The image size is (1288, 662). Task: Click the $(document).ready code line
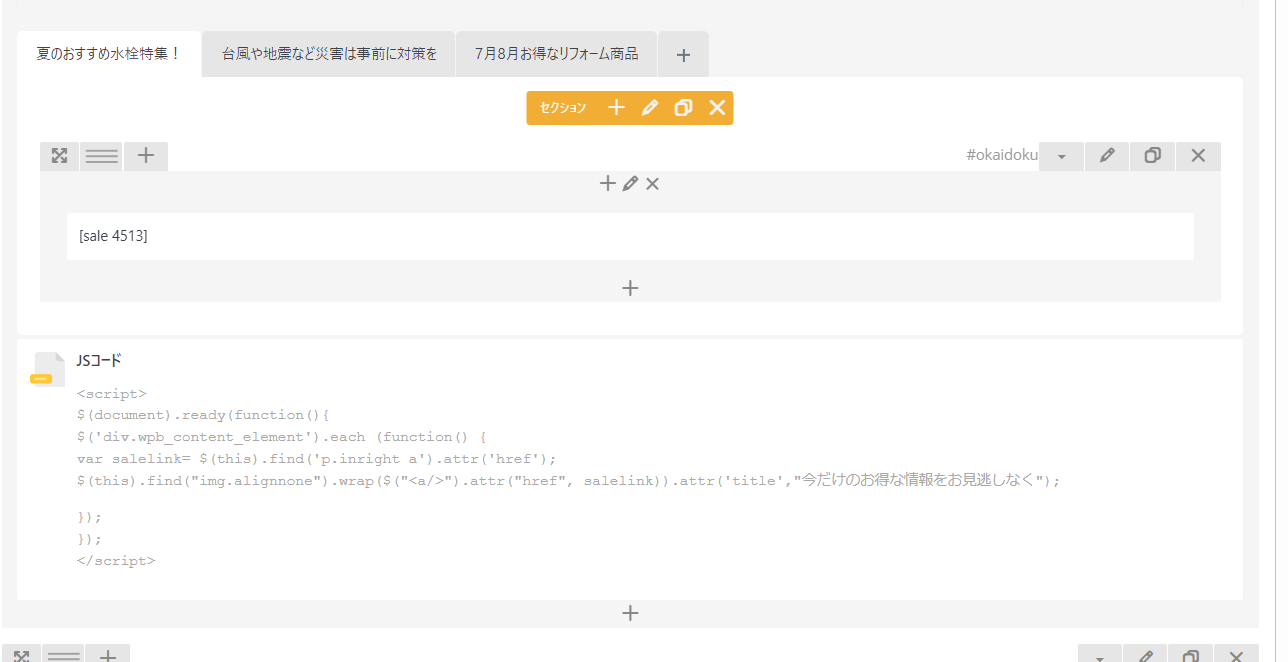coord(203,415)
